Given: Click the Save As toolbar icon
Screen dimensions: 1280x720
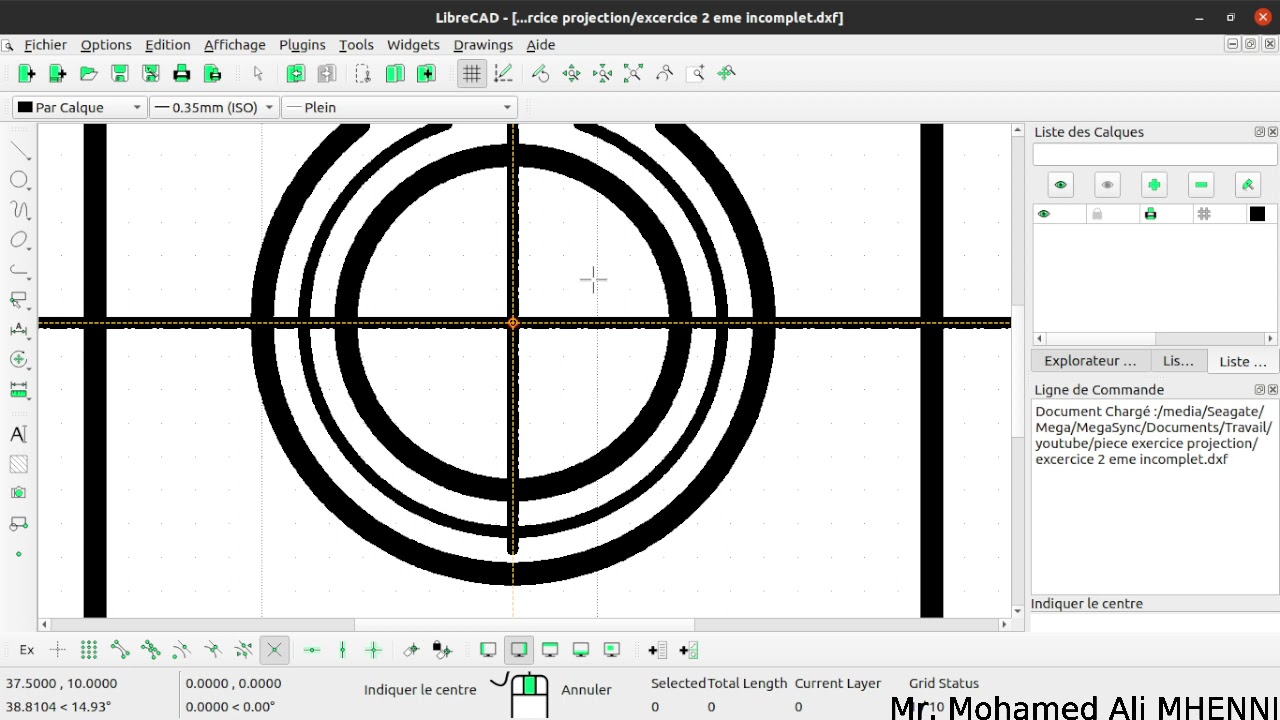Looking at the screenshot, I should [151, 73].
